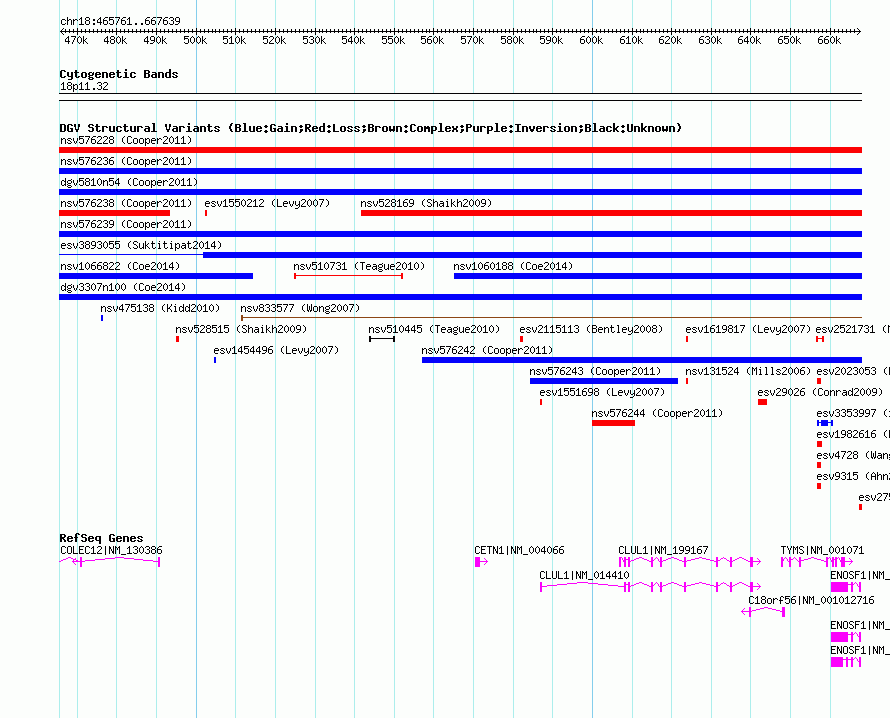Open the CLUL1|NM_014410 transcript label
The image size is (890, 718).
point(584,575)
